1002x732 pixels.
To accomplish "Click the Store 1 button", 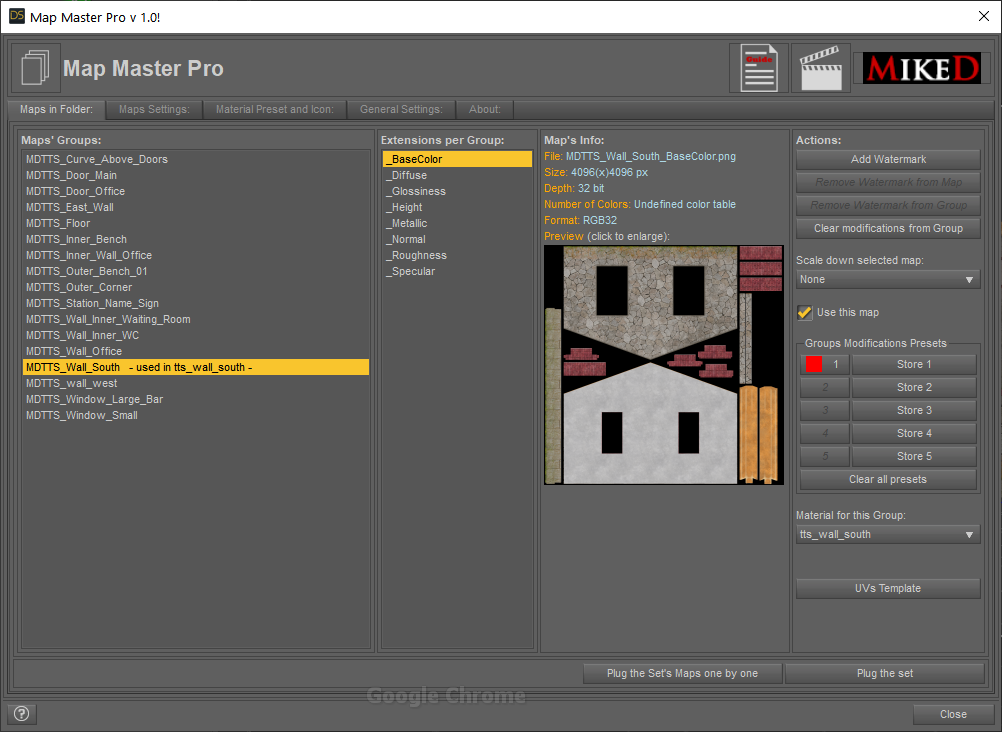I will point(914,364).
